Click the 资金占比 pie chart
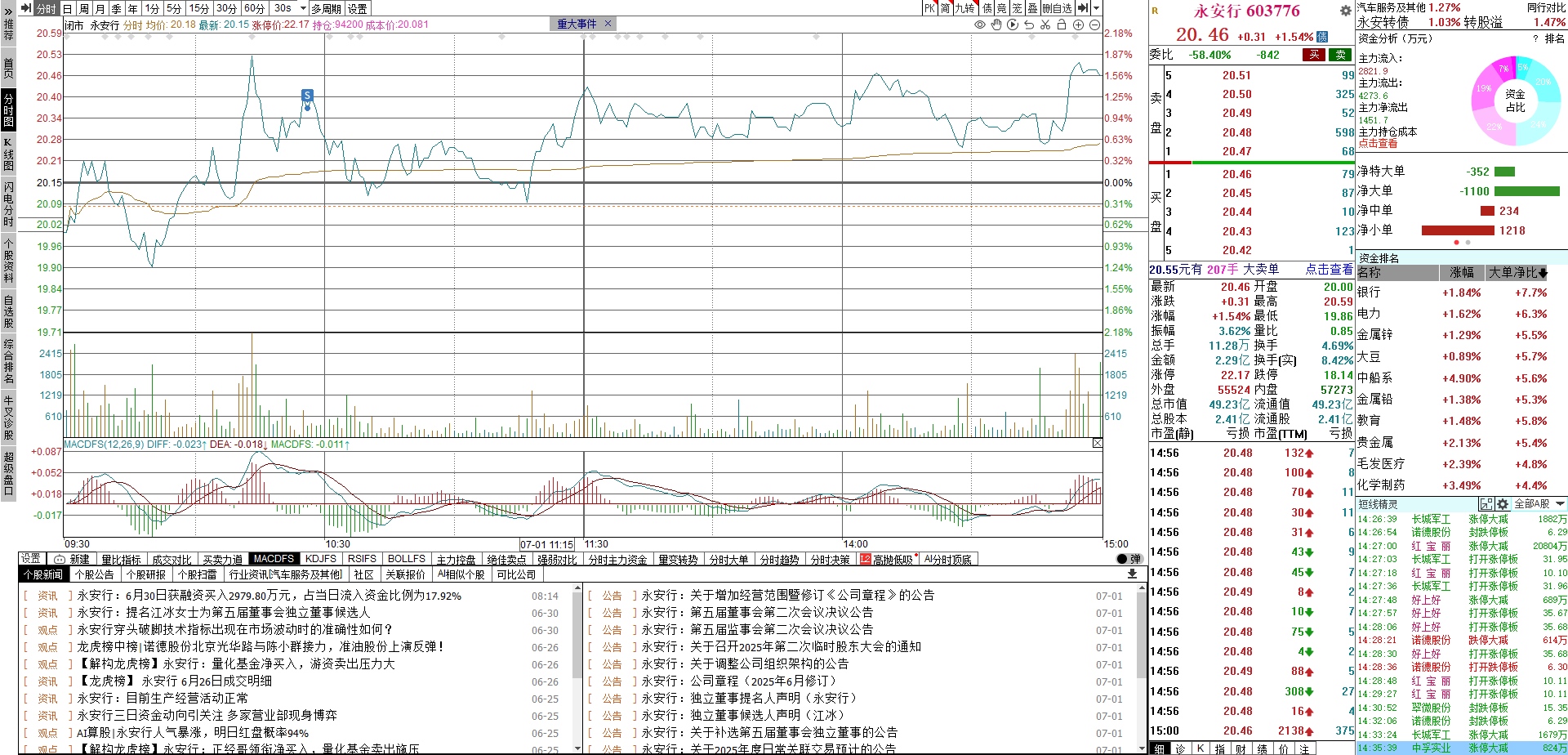Screen dimensions: 1568x755 click(x=1515, y=101)
